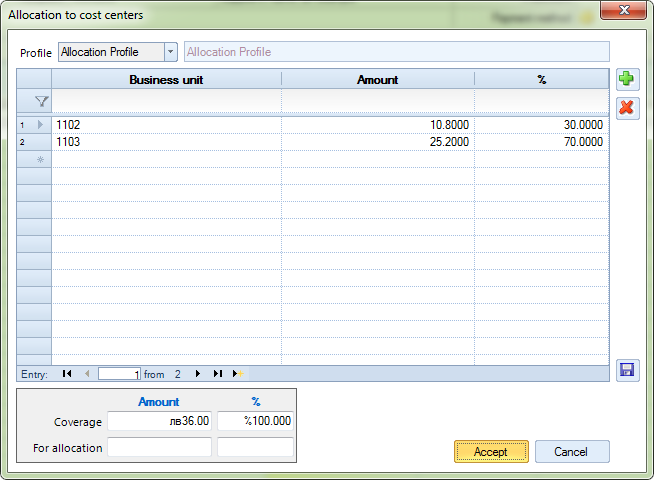
Task: Click Coverage percent field %100.000
Action: [x=255, y=421]
